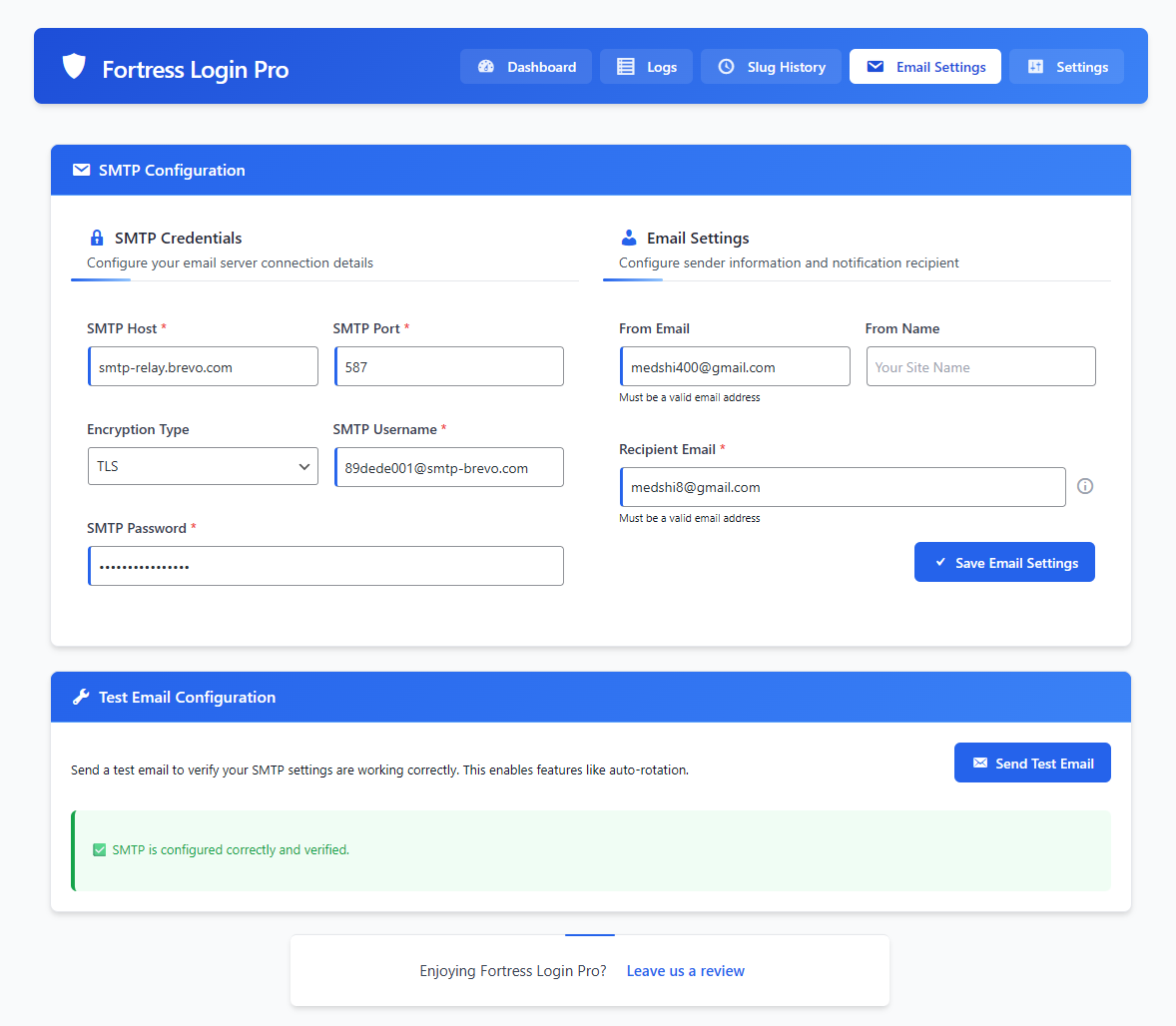Click the Save Email Settings button
Screen dimensions: 1176x1026
1004,562
